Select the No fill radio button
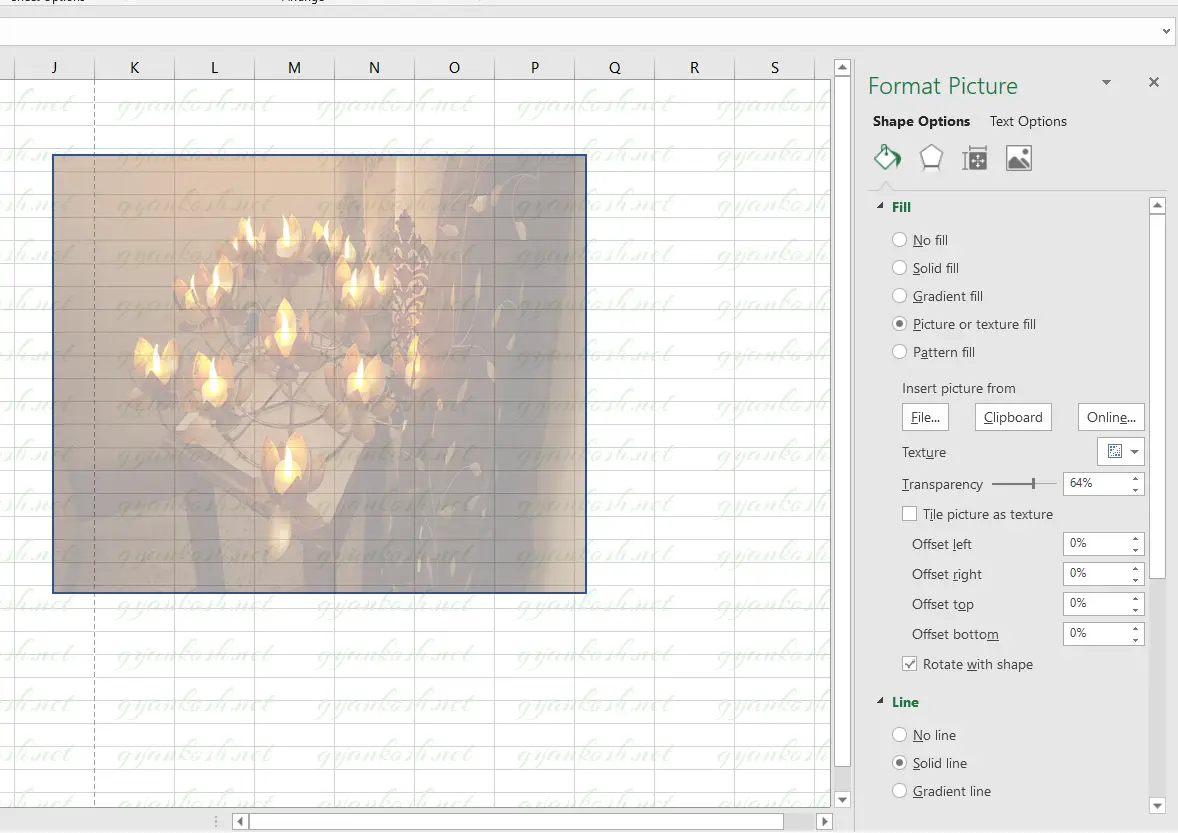Image resolution: width=1178 pixels, height=833 pixels. (899, 240)
